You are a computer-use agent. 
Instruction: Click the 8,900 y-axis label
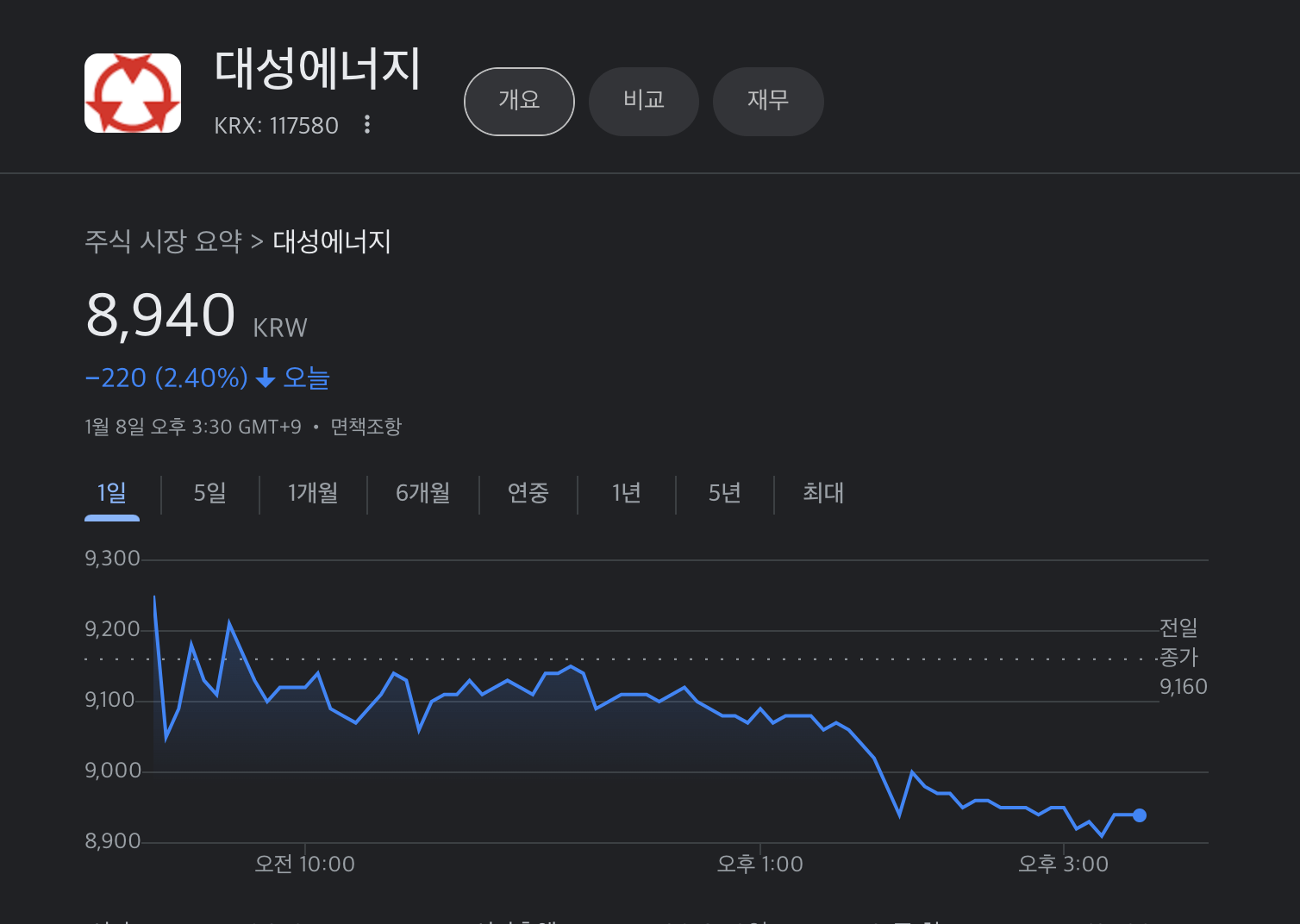click(x=113, y=841)
